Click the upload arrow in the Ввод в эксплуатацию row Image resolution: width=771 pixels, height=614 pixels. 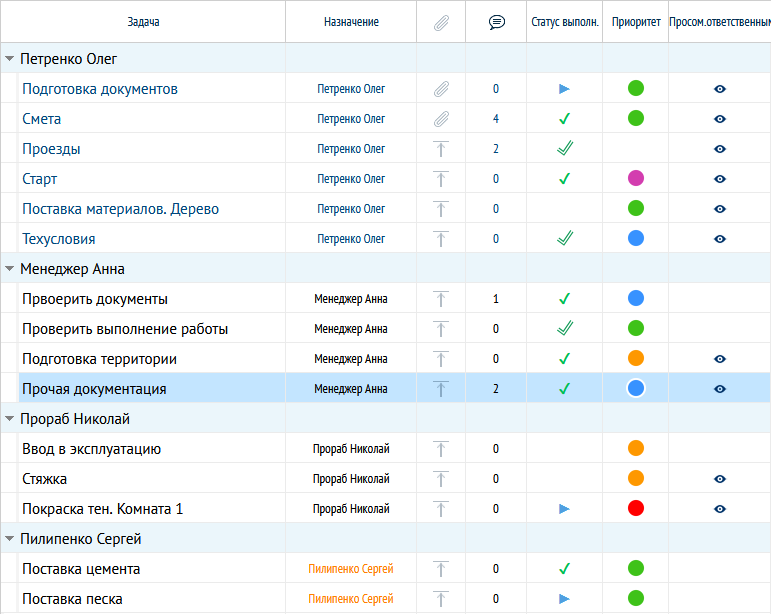point(441,449)
